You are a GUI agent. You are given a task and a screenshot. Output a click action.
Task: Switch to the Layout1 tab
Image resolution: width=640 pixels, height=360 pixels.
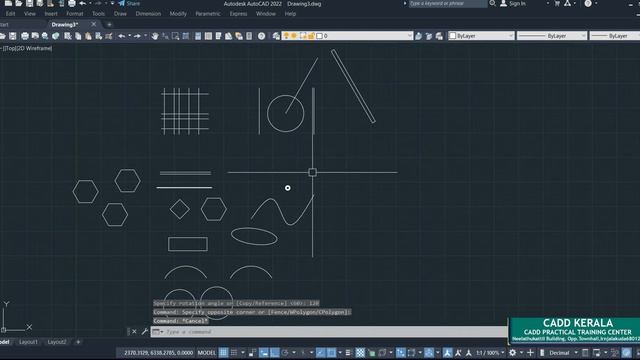pos(28,342)
